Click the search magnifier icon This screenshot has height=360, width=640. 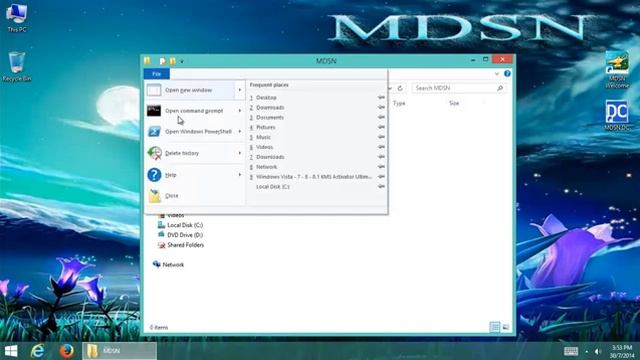500,88
